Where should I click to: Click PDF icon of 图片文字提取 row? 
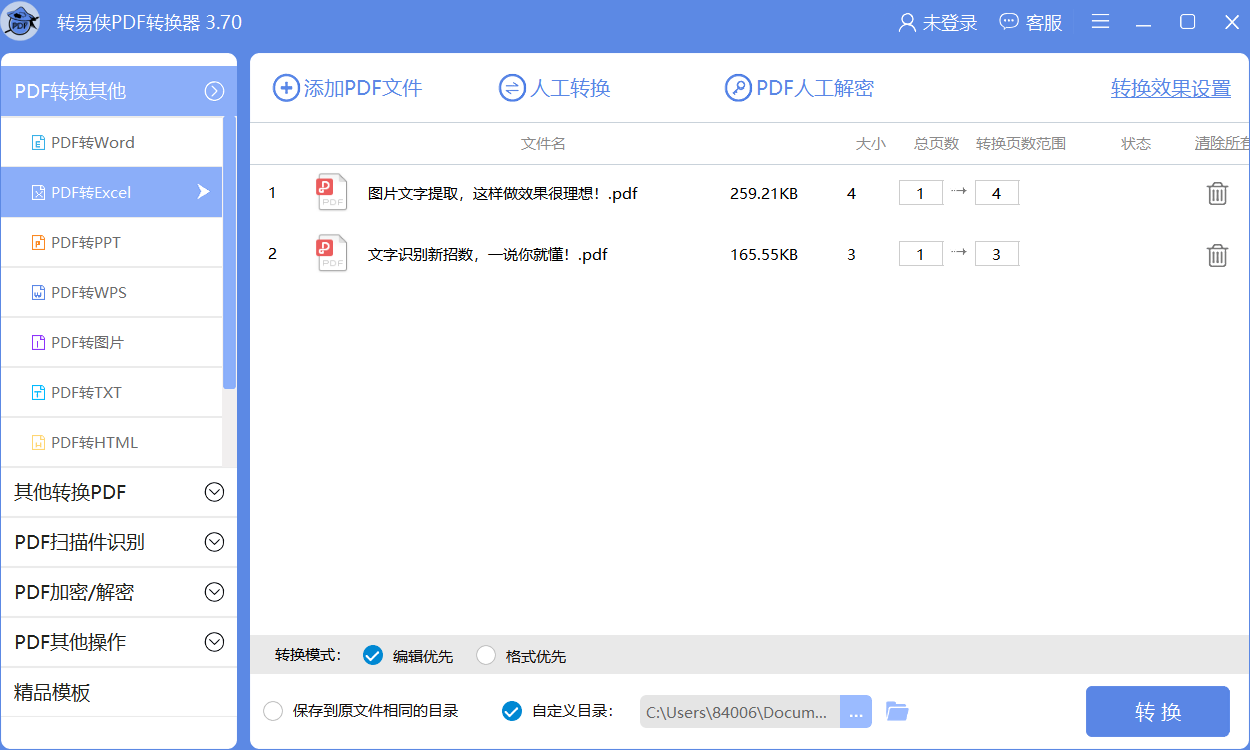(332, 192)
